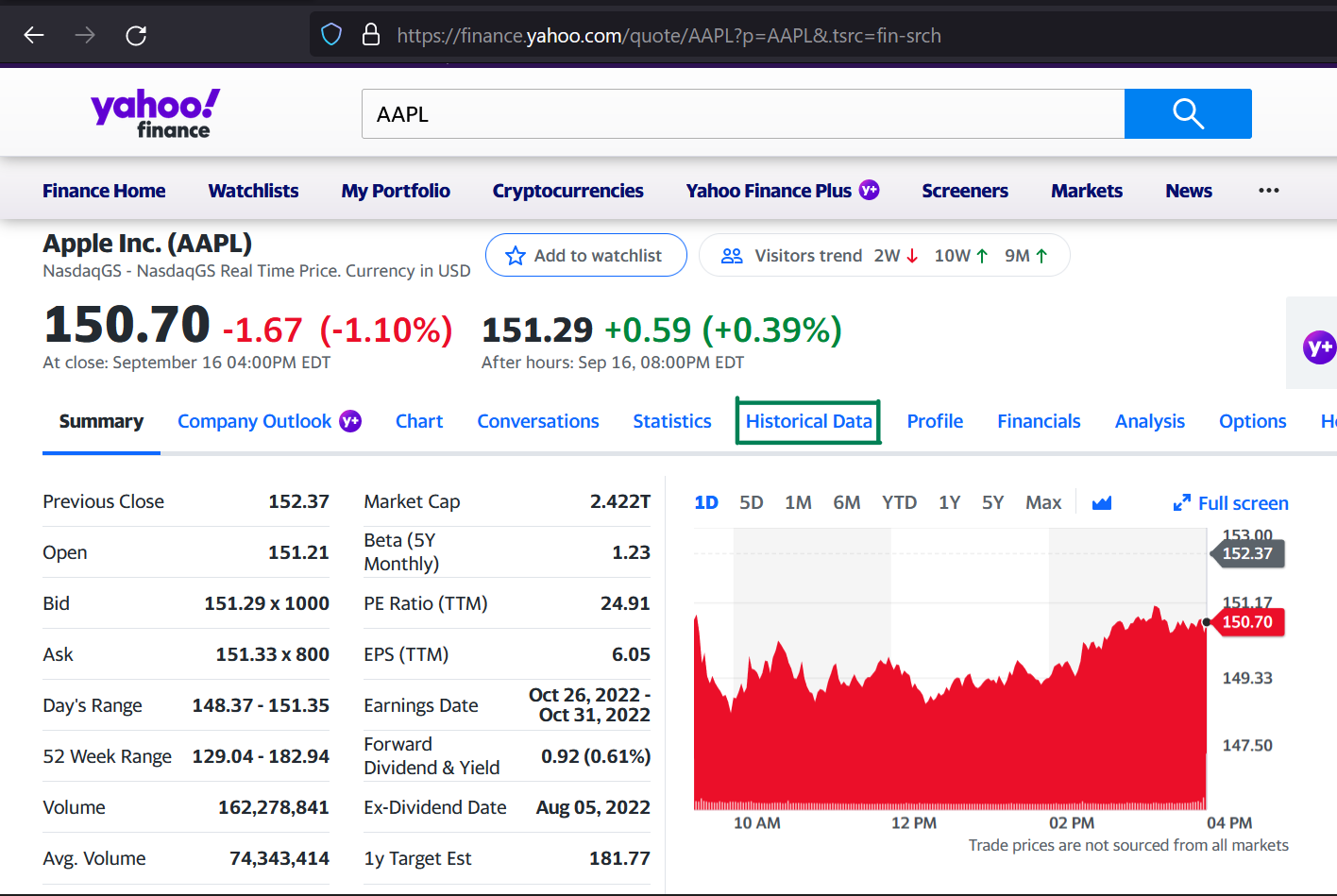
Task: Click the 1y Target Est value 181.77
Action: 619,858
